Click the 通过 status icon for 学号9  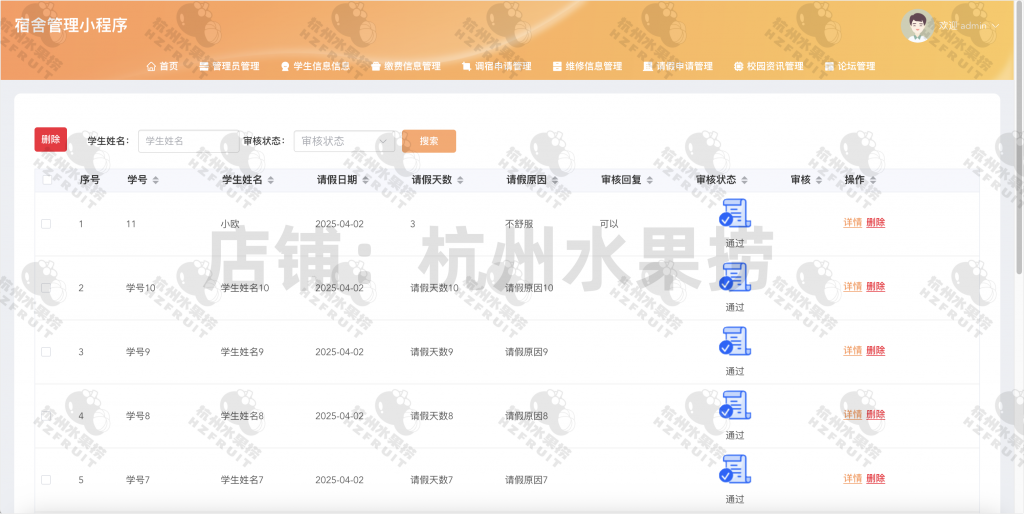[735, 341]
